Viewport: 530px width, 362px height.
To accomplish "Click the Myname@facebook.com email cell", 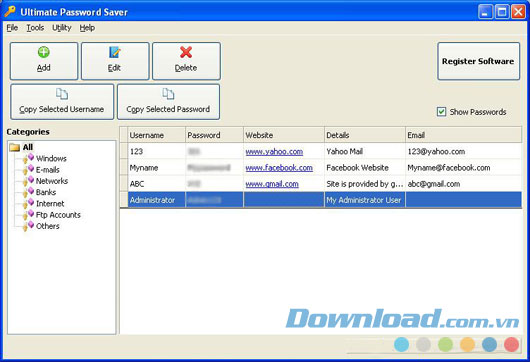I will (463, 168).
